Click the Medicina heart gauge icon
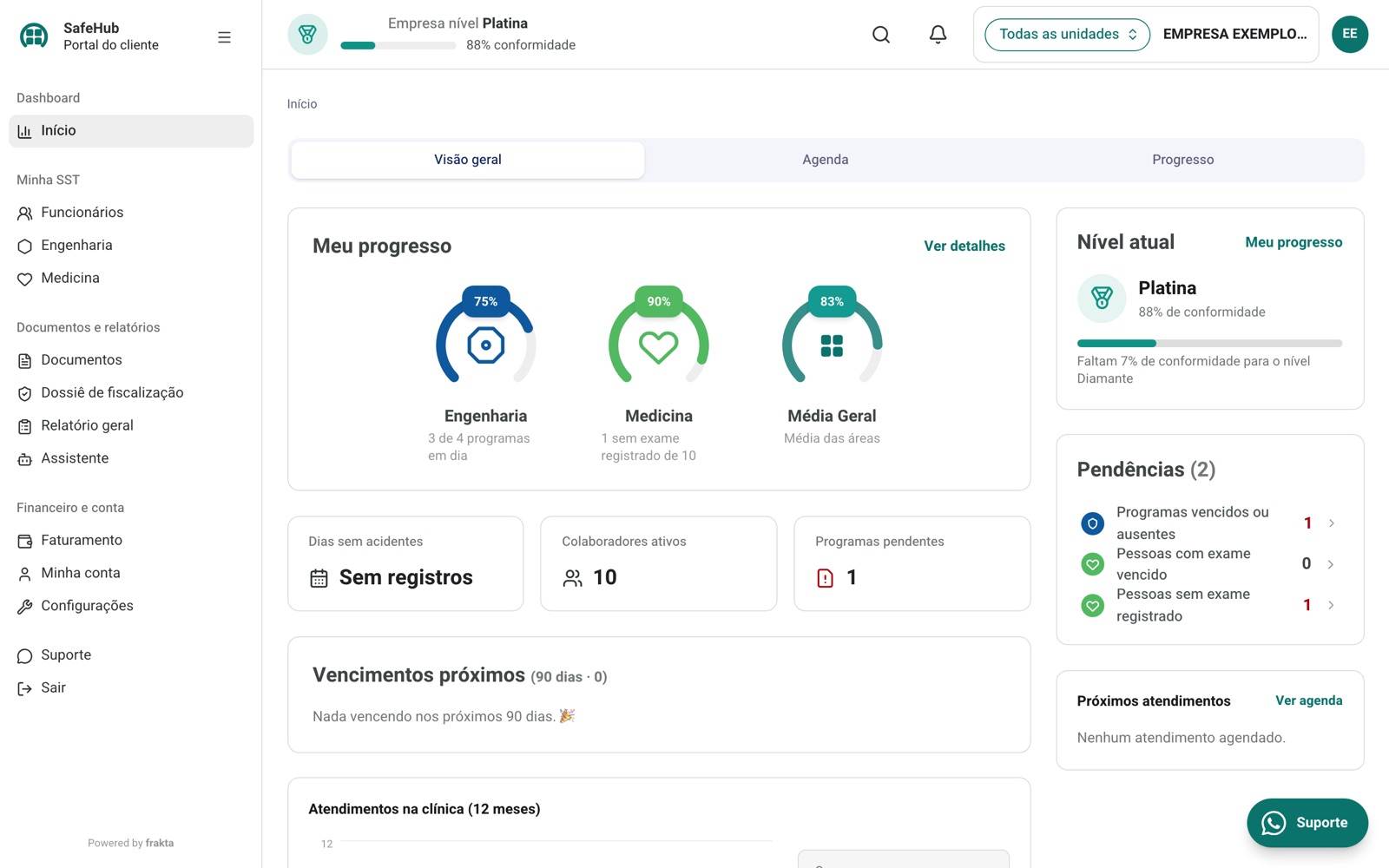 click(x=659, y=346)
